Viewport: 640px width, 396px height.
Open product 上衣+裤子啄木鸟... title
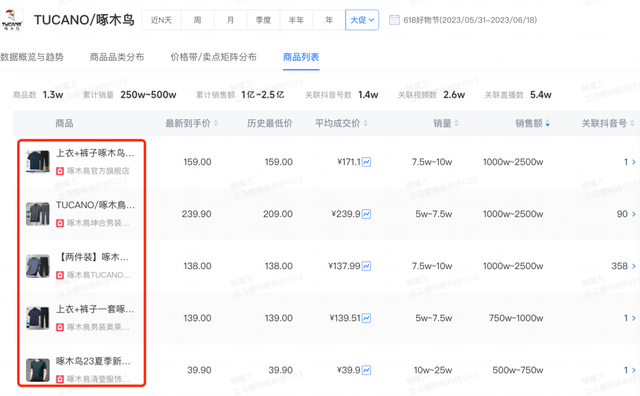tap(95, 153)
